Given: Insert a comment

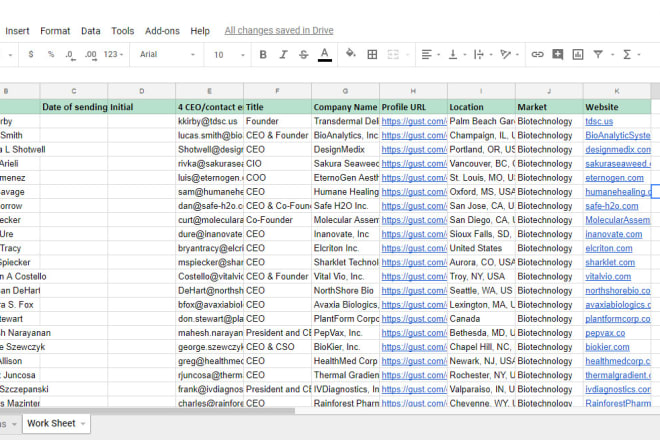Looking at the screenshot, I should 558,55.
